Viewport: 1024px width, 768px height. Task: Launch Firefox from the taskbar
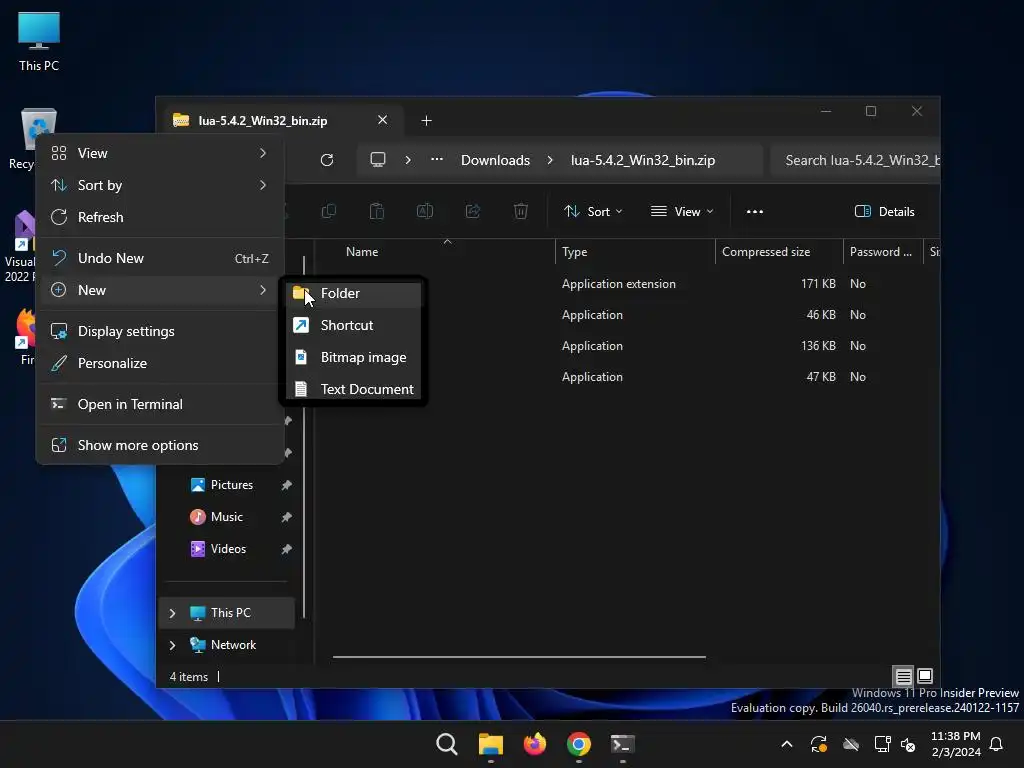(535, 744)
